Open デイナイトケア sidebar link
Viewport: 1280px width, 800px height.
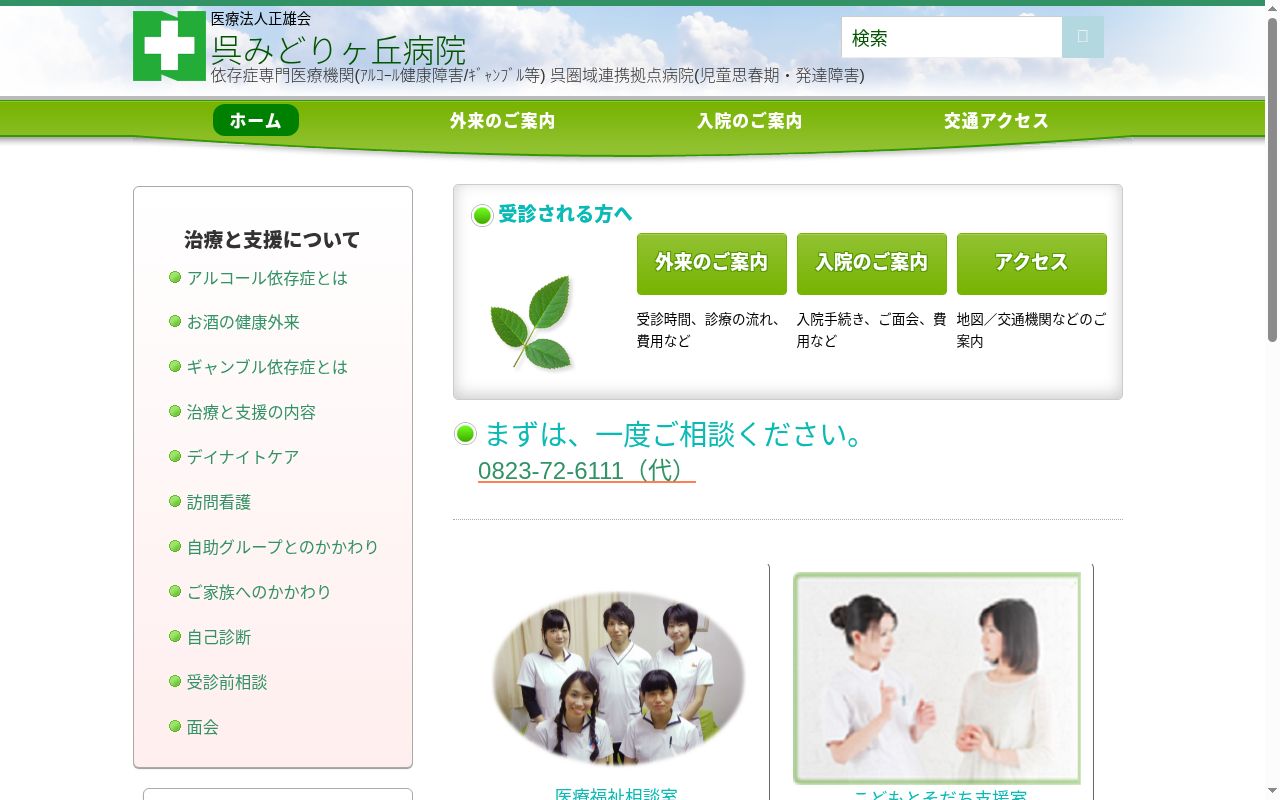pos(243,457)
